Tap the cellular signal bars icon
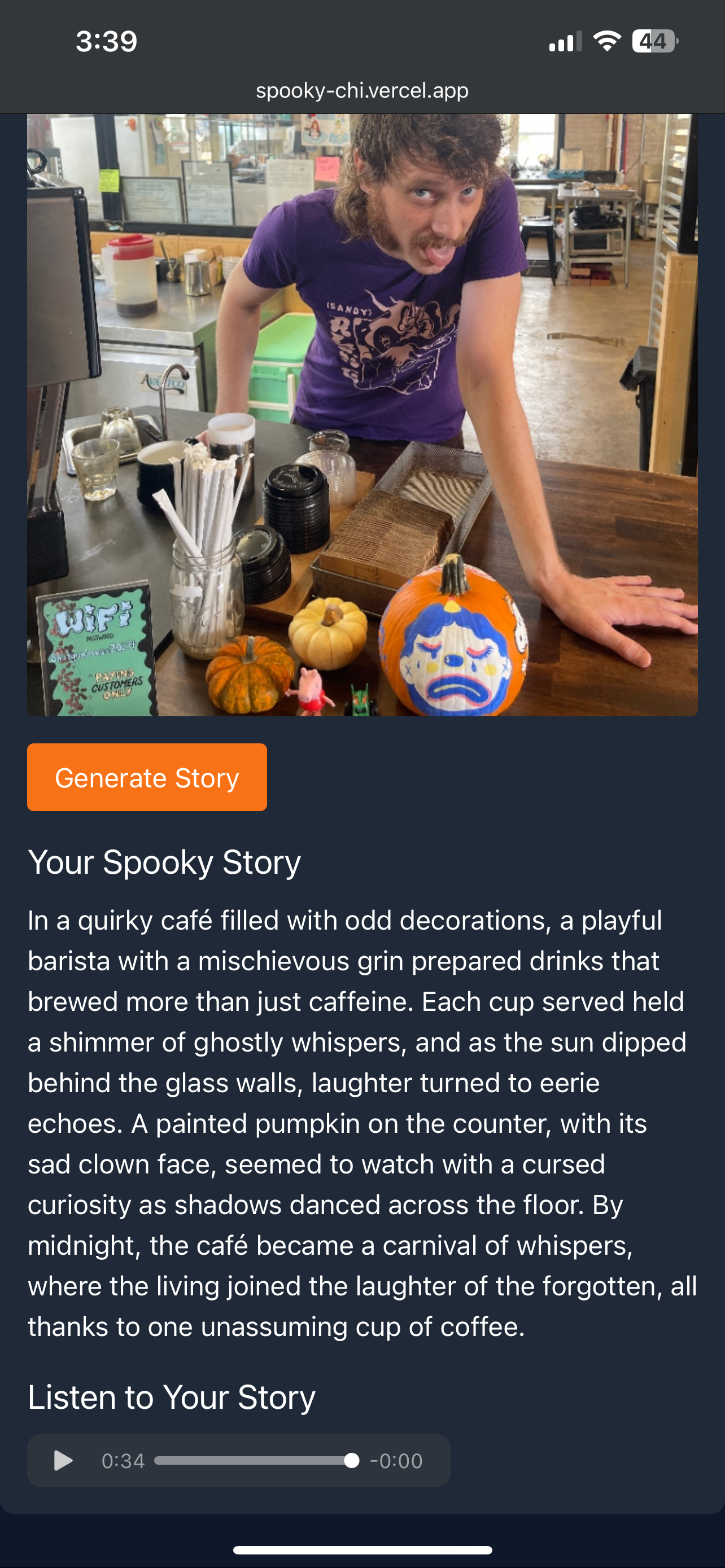 click(566, 41)
